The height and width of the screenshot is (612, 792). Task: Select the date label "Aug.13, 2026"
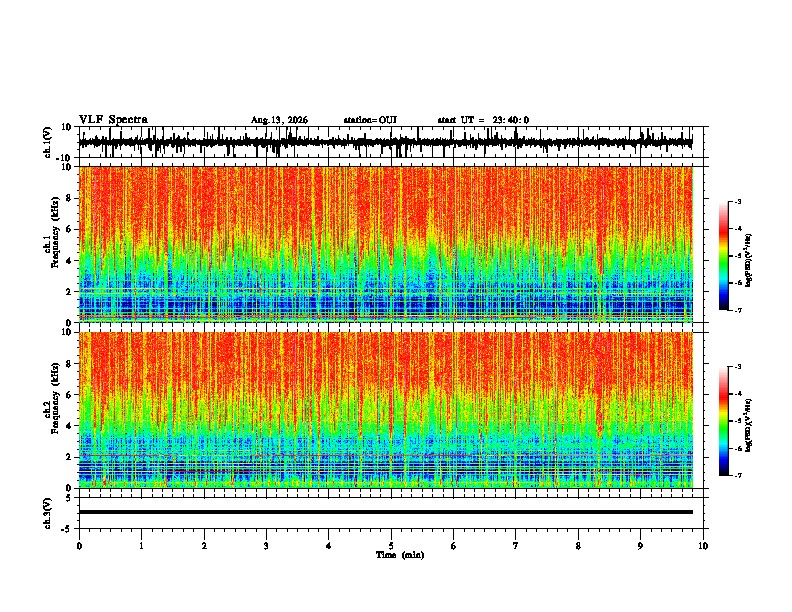tap(279, 120)
